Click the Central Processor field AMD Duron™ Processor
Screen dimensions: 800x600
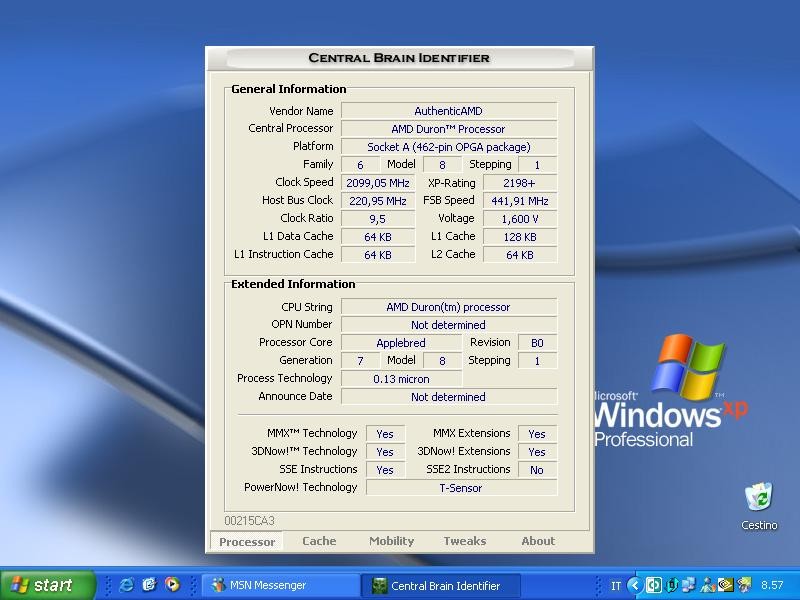point(449,129)
